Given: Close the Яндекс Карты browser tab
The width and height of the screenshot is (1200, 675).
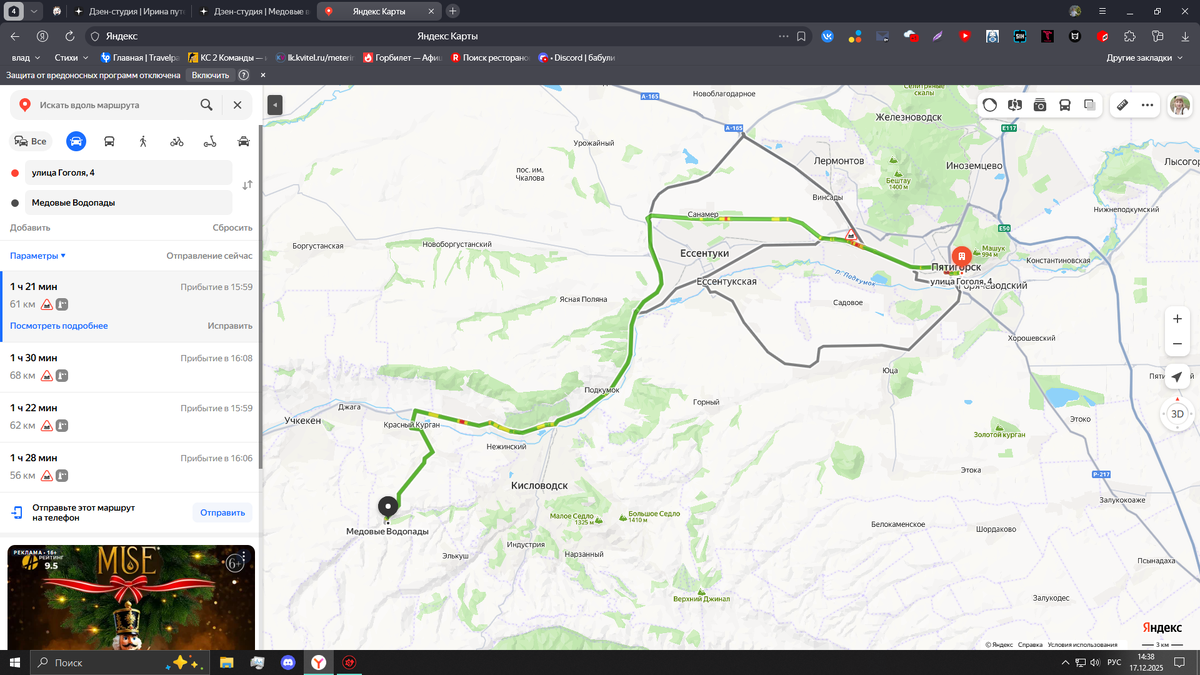Looking at the screenshot, I should point(431,11).
